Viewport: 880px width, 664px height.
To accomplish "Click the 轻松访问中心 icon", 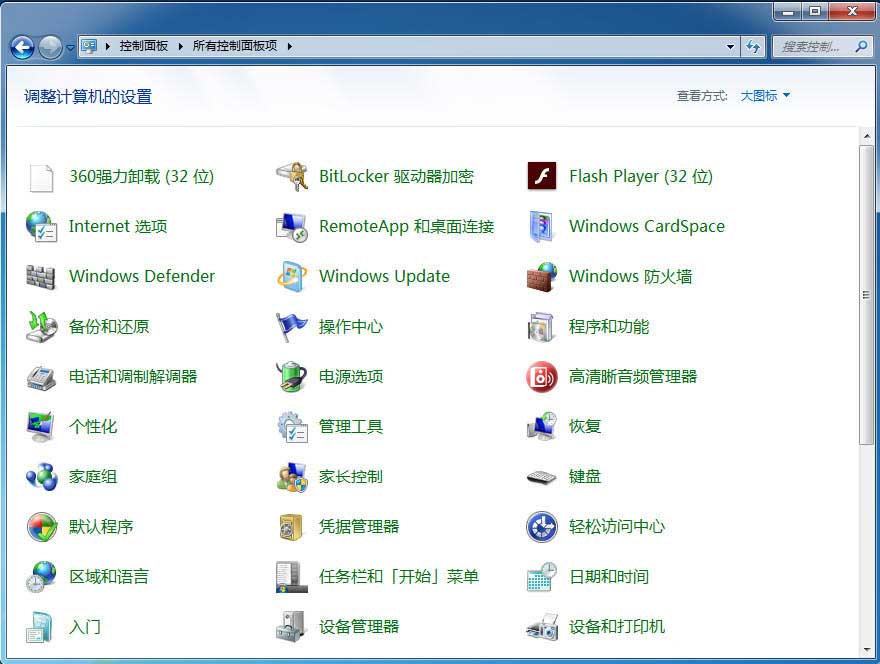I will coord(542,527).
